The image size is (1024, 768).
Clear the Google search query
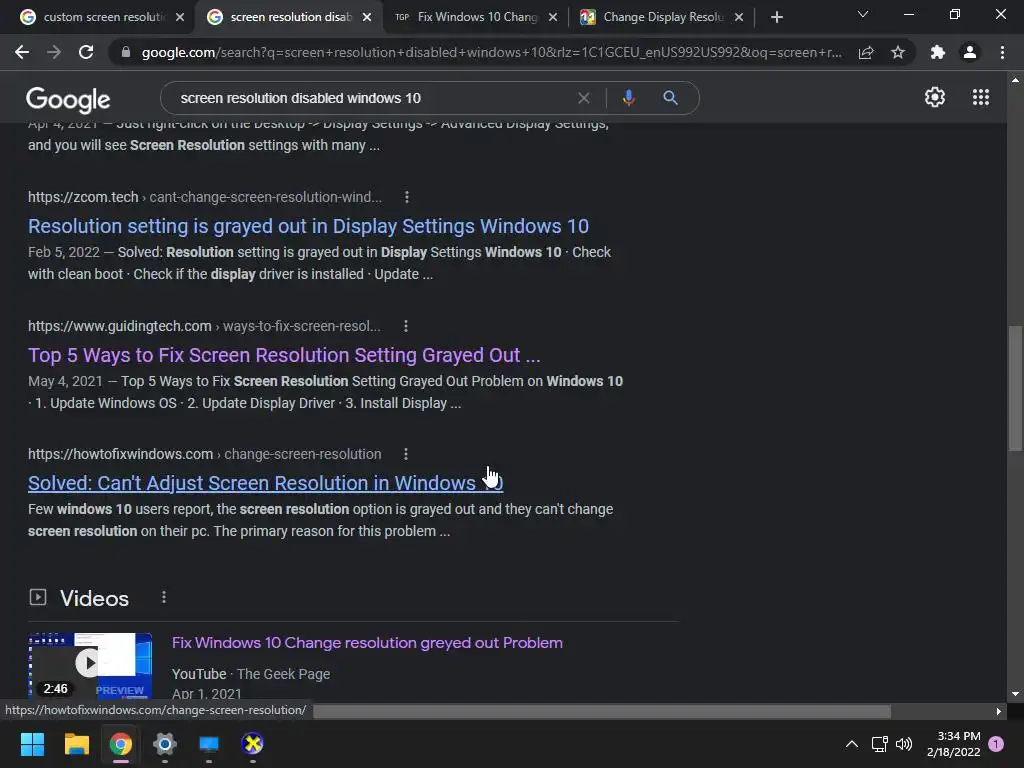coord(584,98)
